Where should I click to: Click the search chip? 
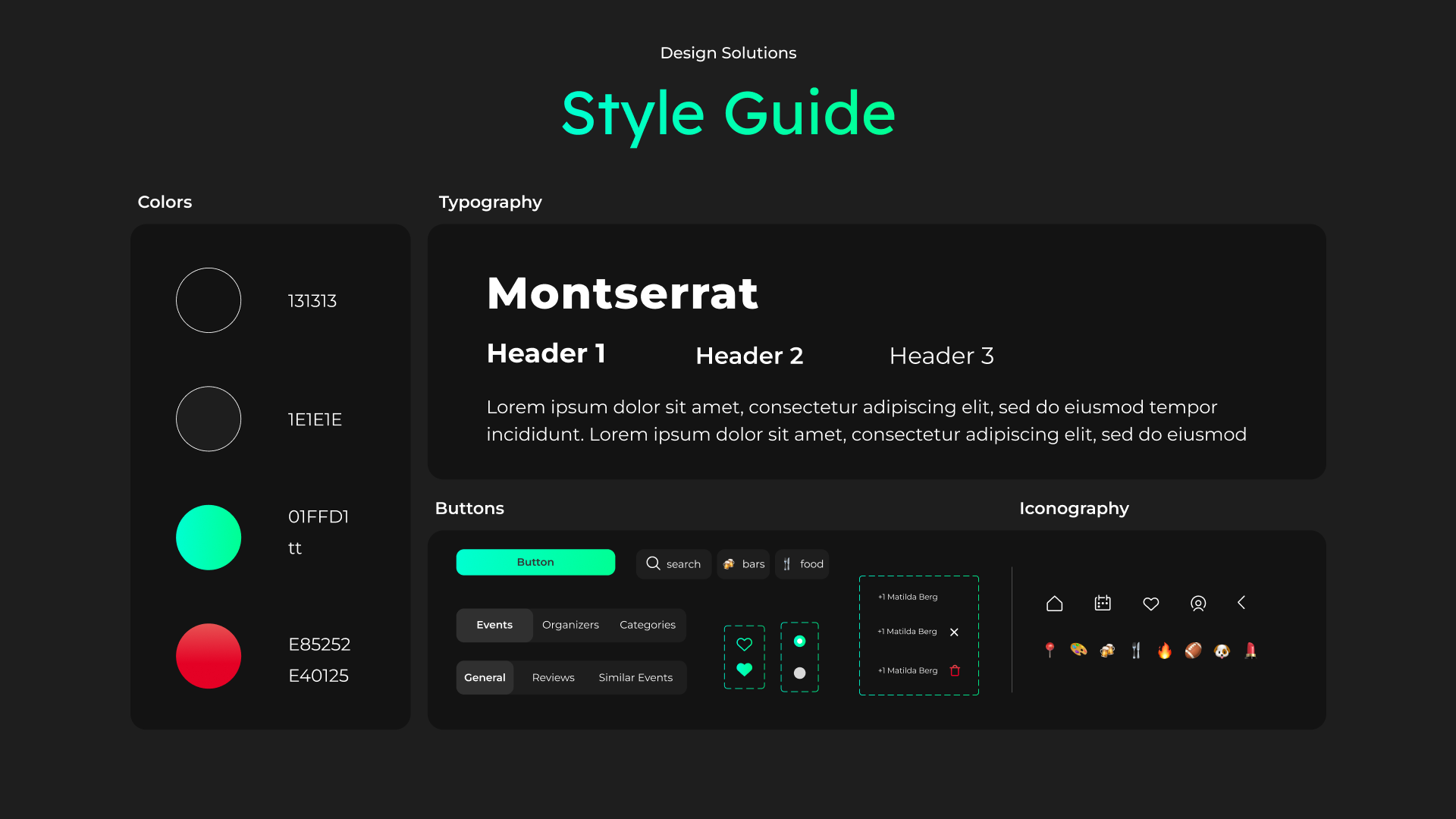pyautogui.click(x=673, y=563)
